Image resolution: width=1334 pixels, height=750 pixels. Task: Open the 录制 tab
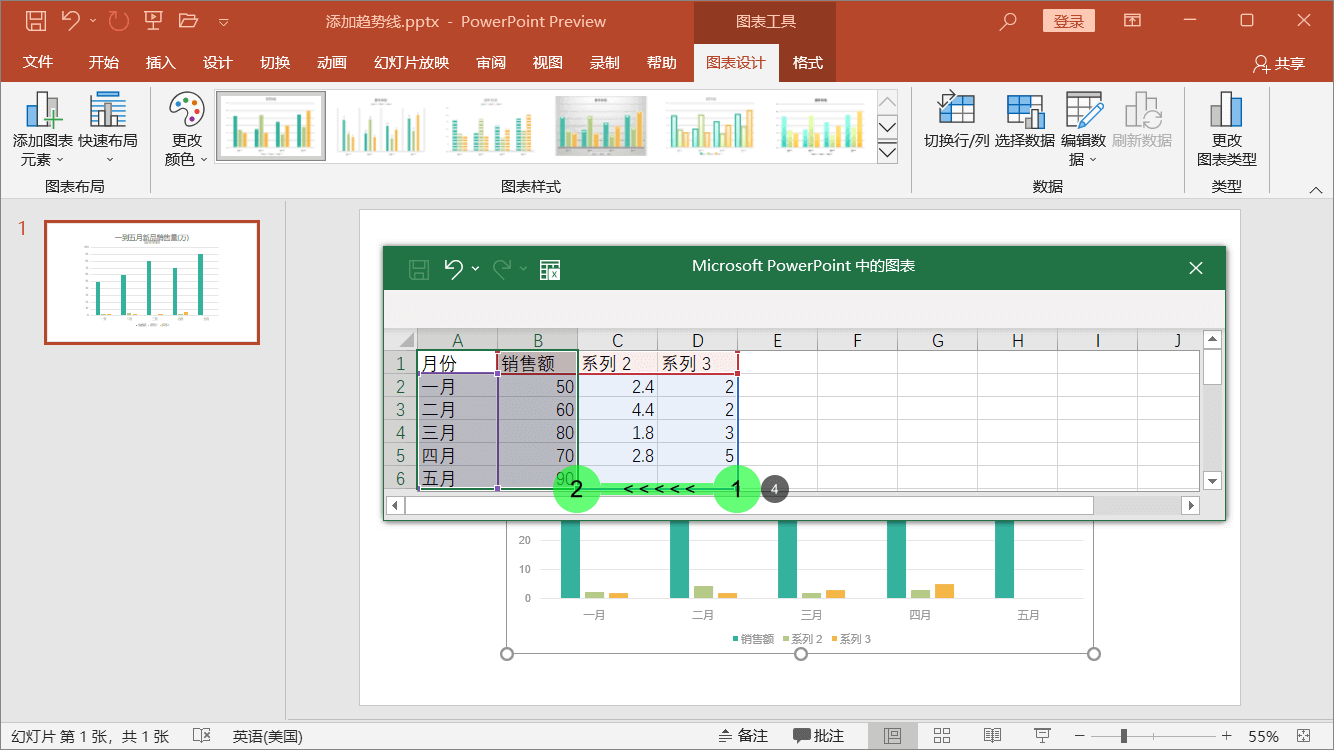click(605, 63)
